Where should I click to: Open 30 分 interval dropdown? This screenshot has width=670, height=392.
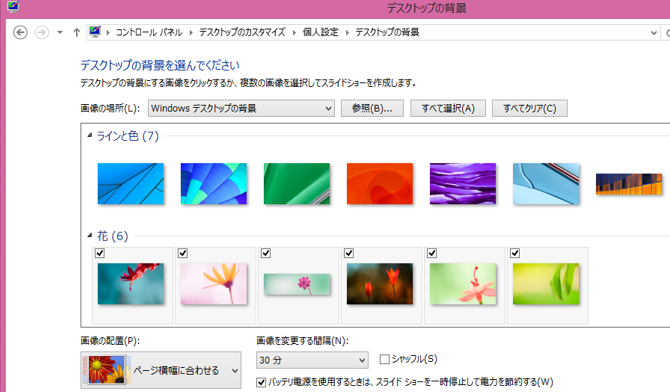pyautogui.click(x=312, y=360)
